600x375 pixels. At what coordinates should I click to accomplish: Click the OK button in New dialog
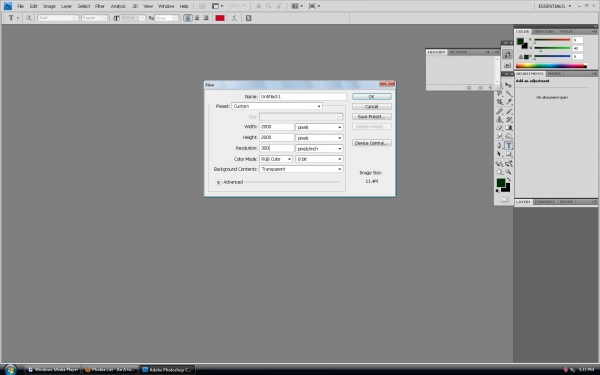click(x=372, y=96)
